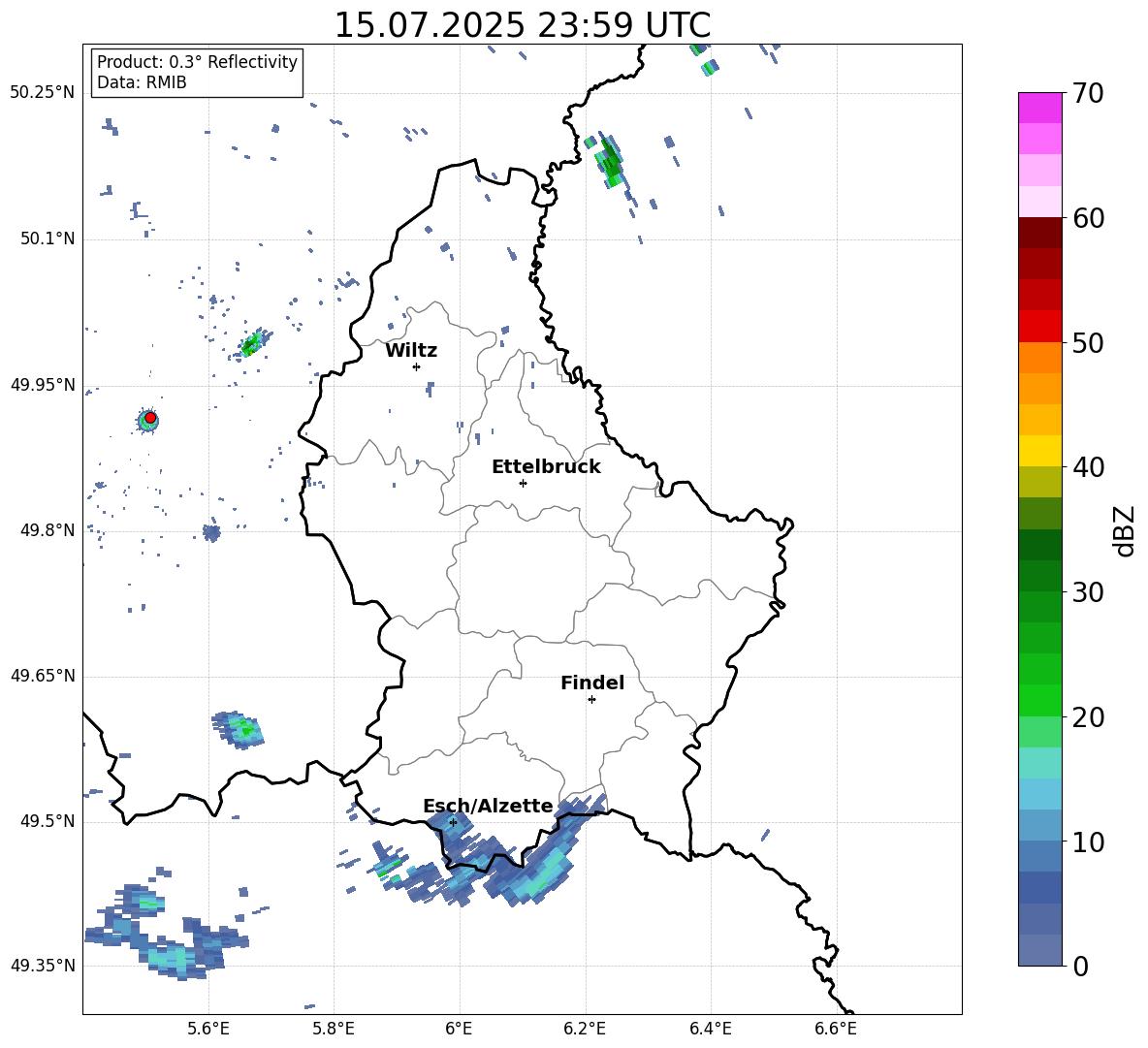Click the 49.8°N latitude label
Viewport: 1148px width, 1048px height.
(48, 530)
